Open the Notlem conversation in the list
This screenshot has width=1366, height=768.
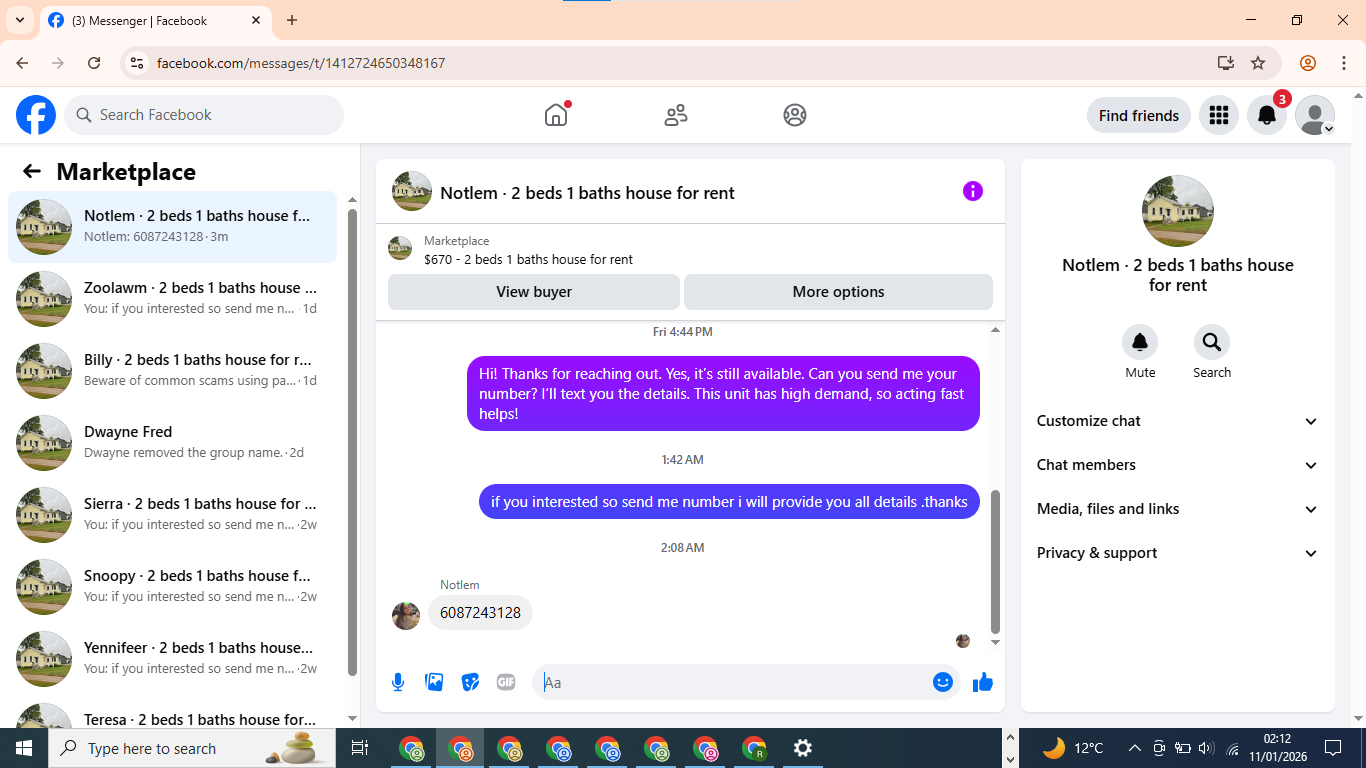click(172, 227)
